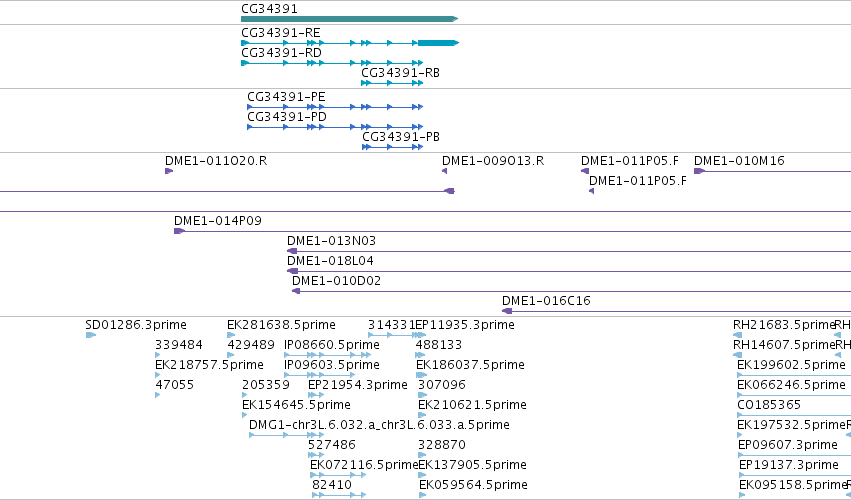Select the DME1-013N03 clone

(569, 251)
